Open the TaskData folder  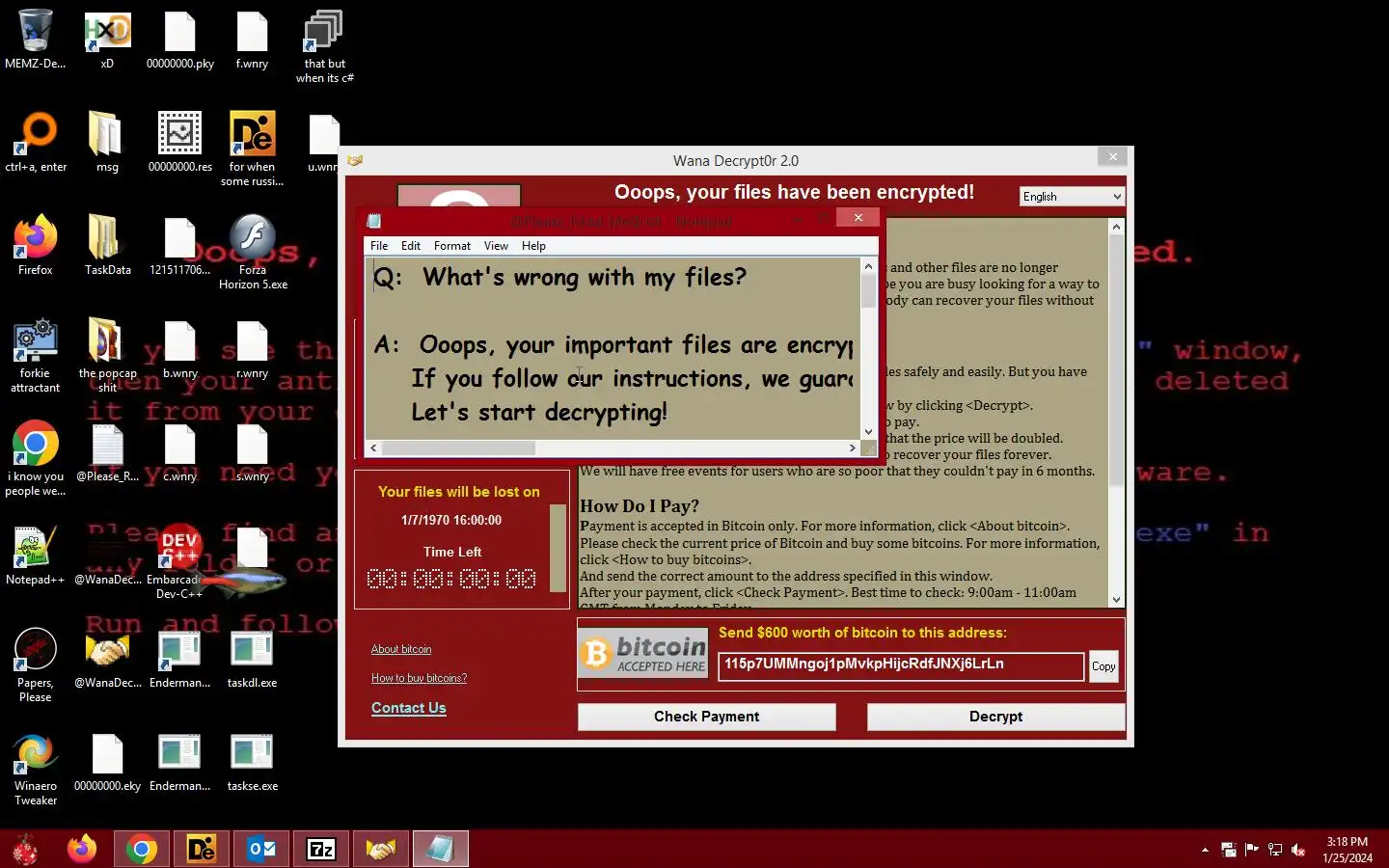(107, 246)
